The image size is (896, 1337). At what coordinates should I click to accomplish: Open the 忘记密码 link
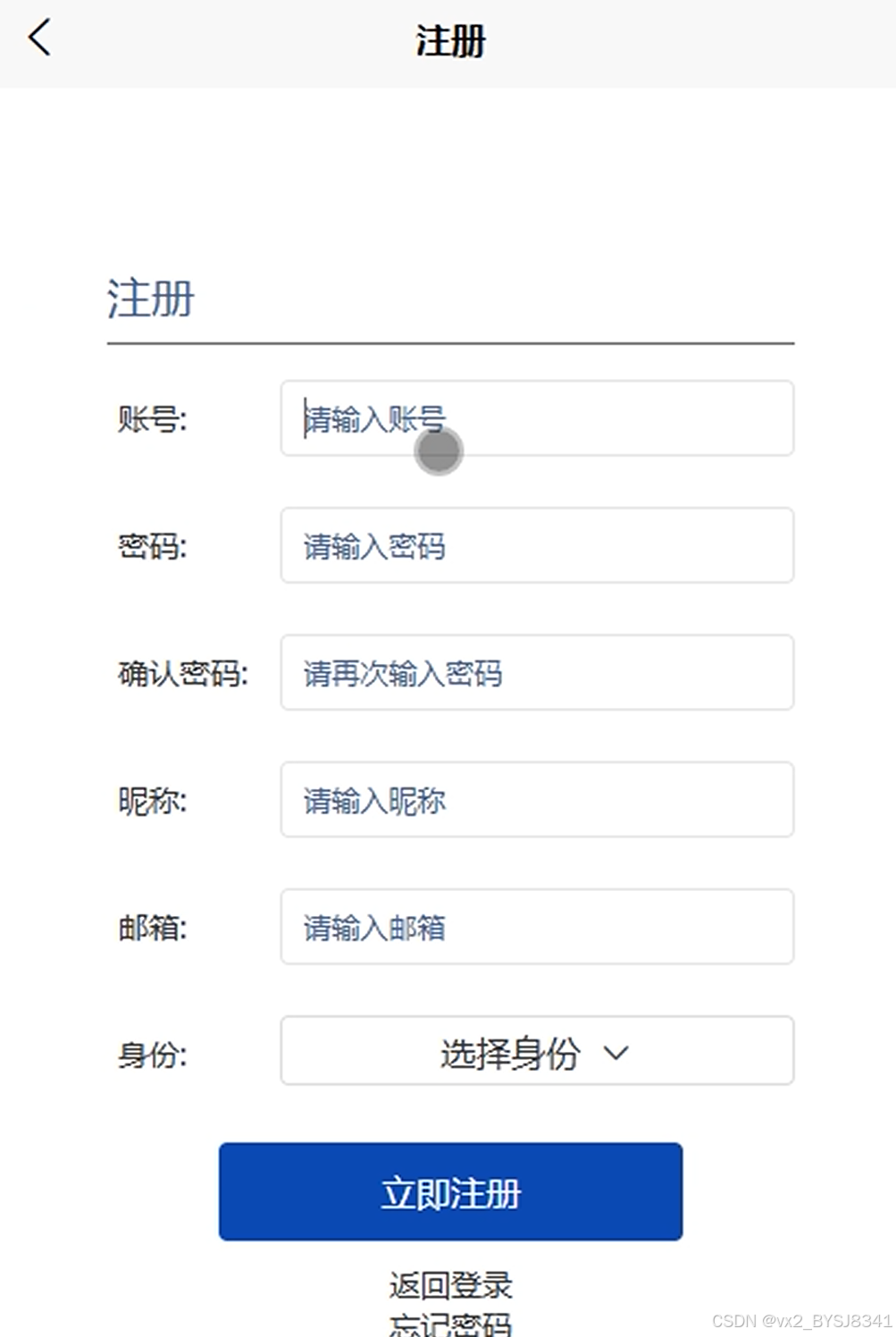click(450, 1324)
